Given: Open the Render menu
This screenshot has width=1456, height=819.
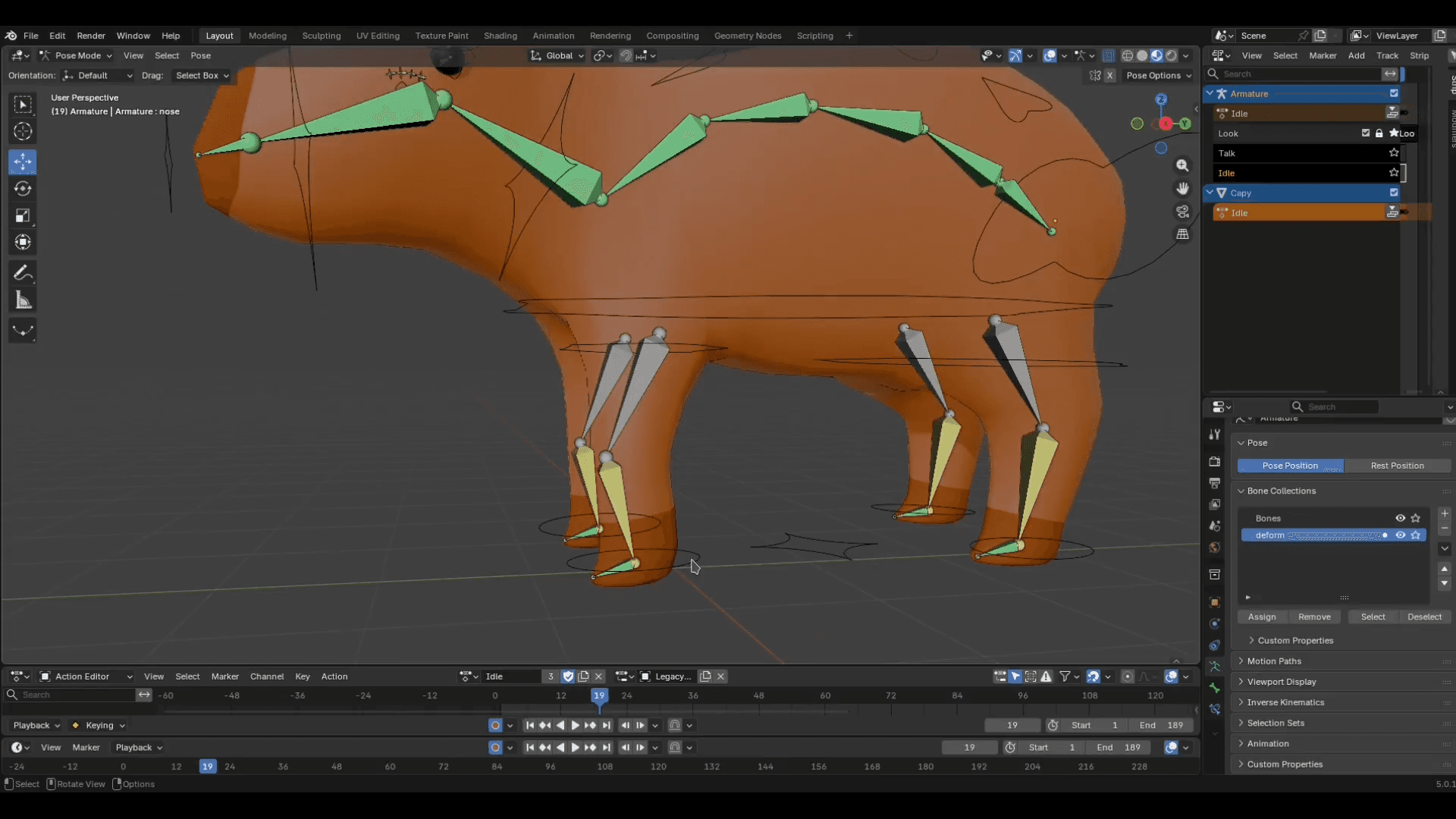Looking at the screenshot, I should point(91,36).
